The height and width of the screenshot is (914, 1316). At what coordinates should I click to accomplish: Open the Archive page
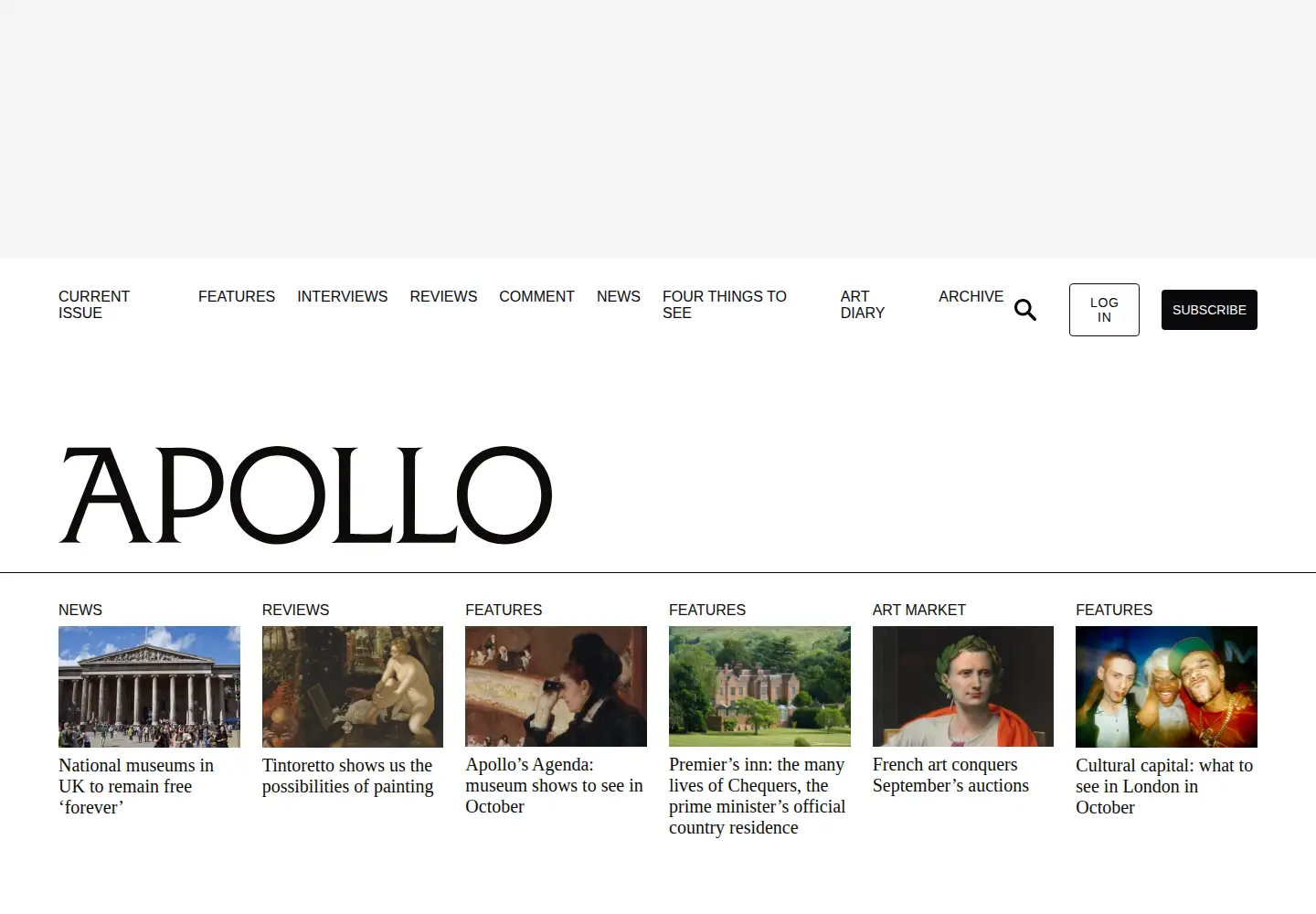(971, 296)
